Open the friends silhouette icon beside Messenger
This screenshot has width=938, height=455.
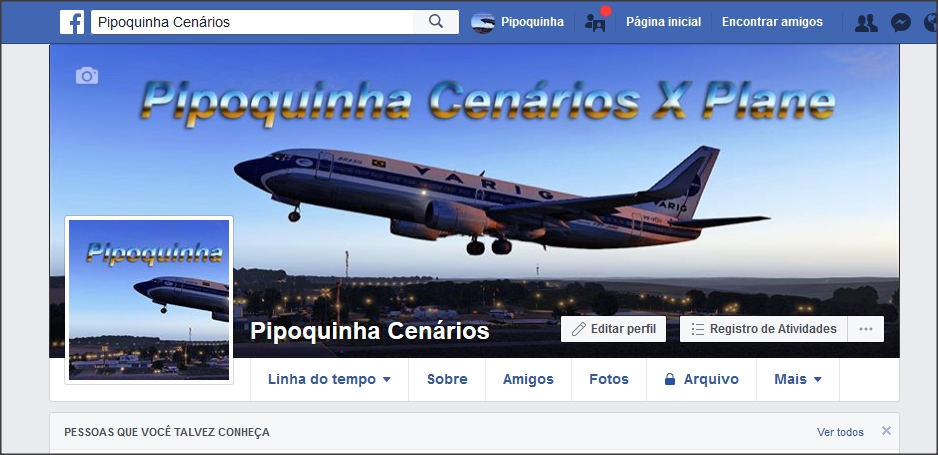coord(866,23)
